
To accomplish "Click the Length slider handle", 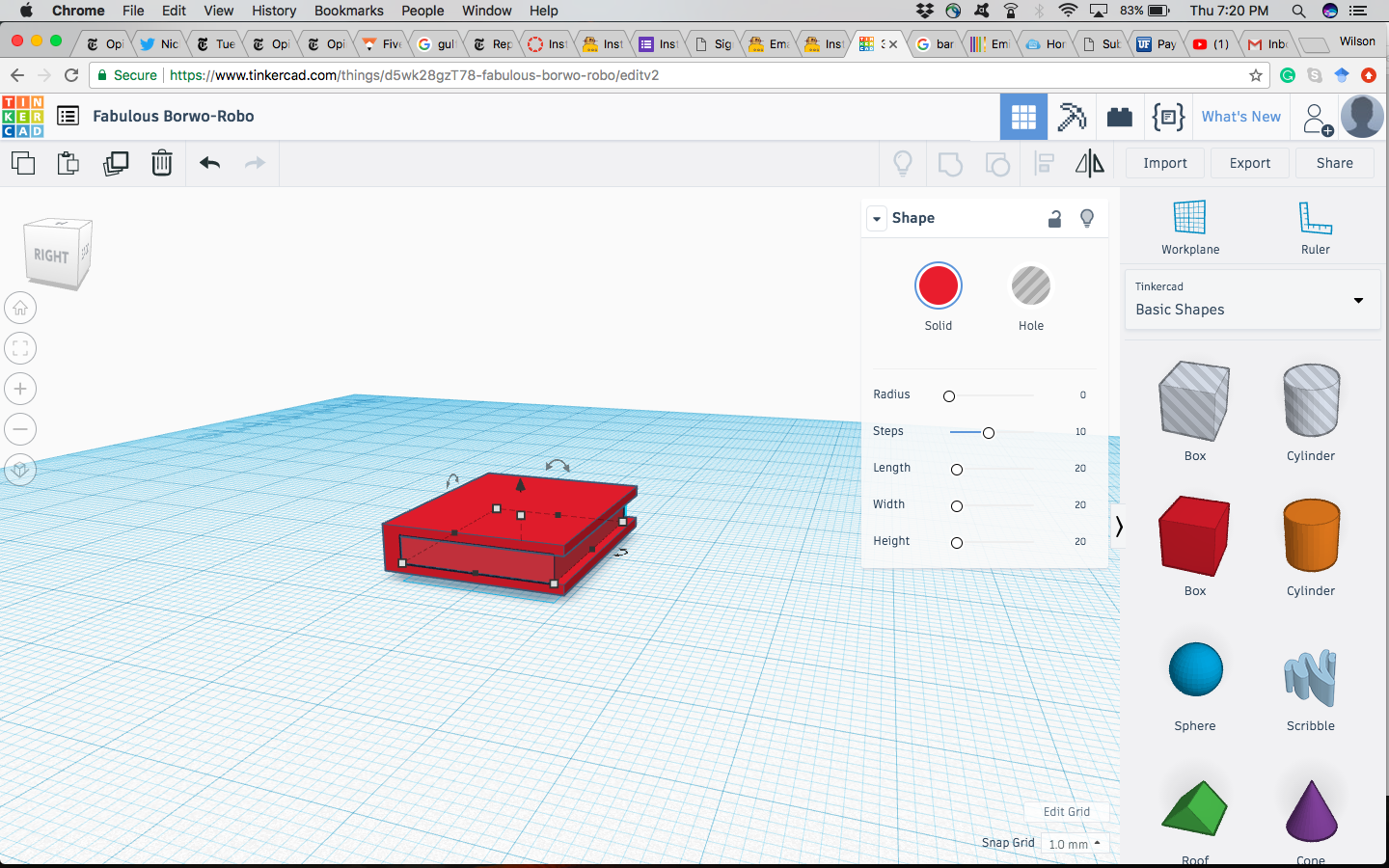I will (957, 470).
